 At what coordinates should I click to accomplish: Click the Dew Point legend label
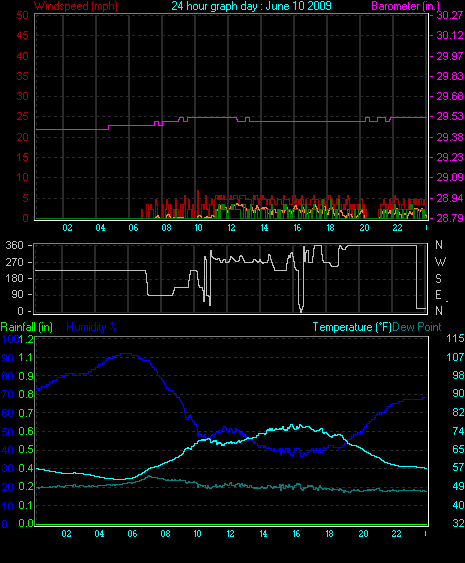[417, 327]
